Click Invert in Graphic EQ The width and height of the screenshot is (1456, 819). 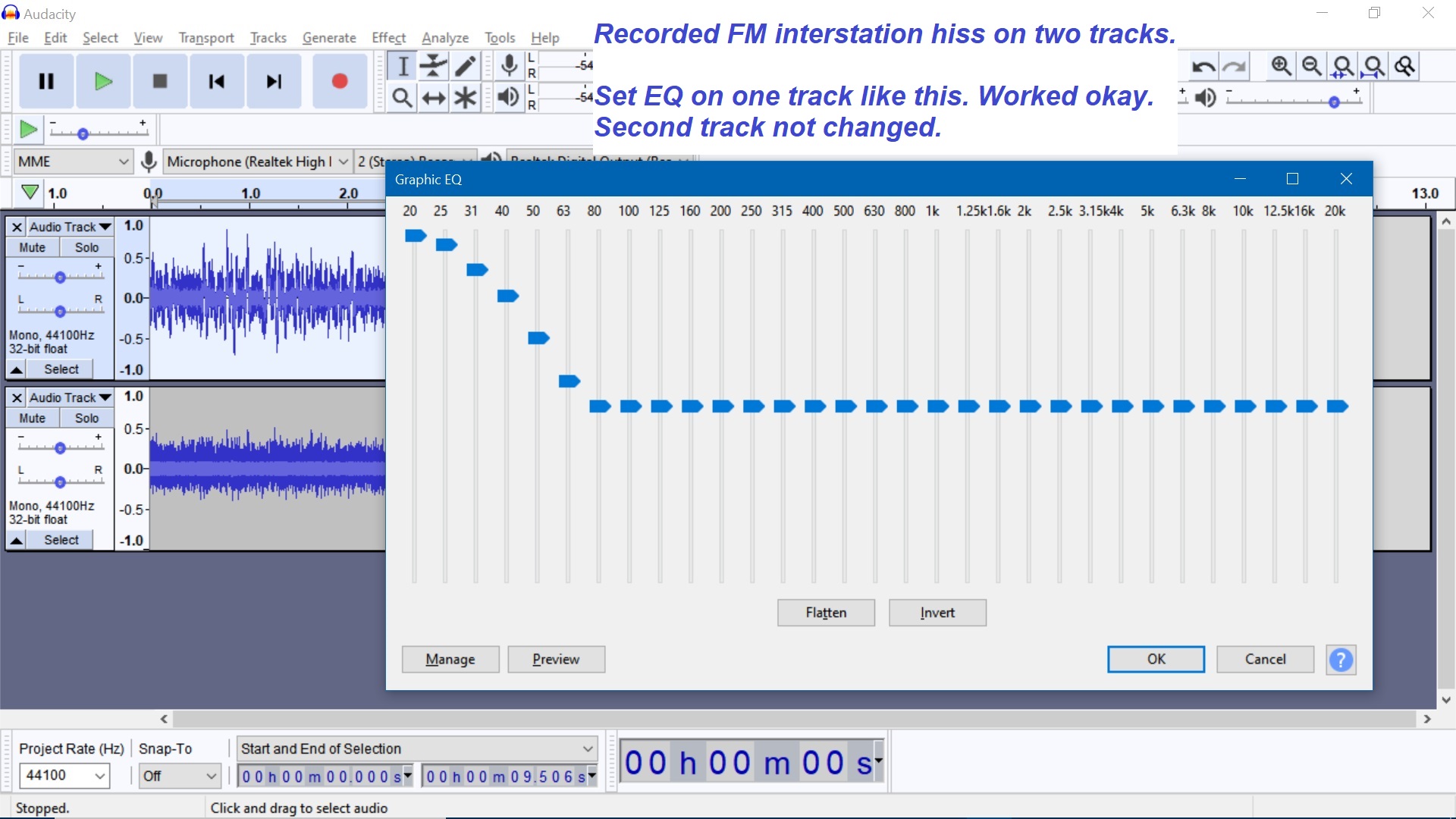(x=937, y=613)
